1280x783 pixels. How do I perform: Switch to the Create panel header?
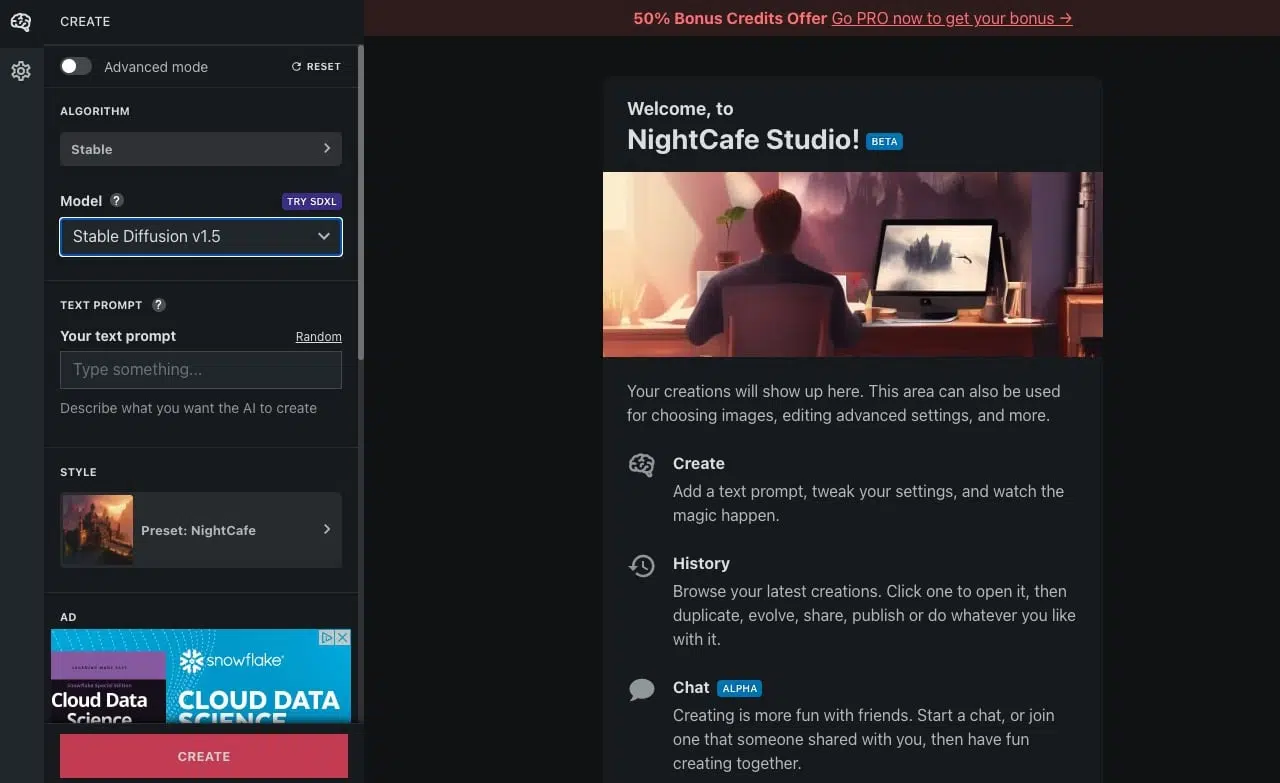tap(85, 21)
